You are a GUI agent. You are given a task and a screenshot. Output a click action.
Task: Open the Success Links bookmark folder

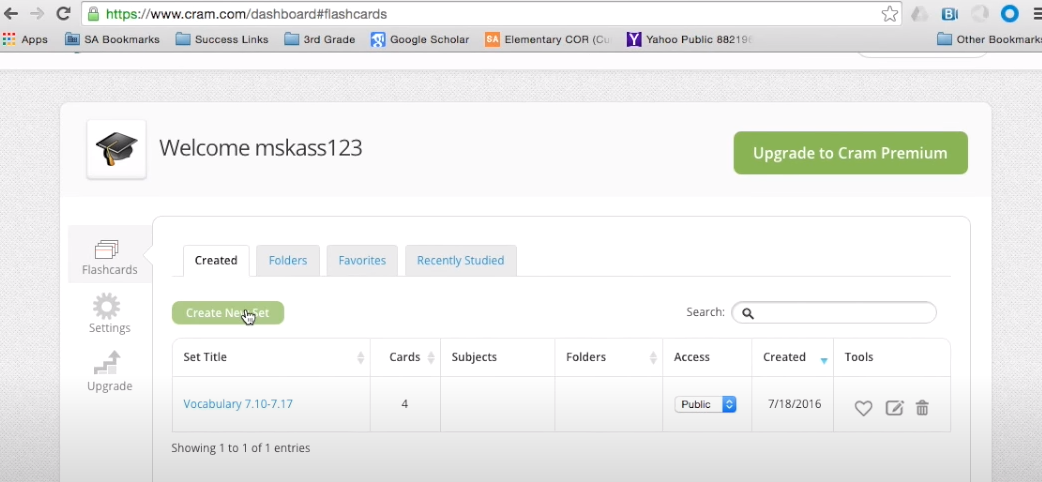[x=222, y=39]
